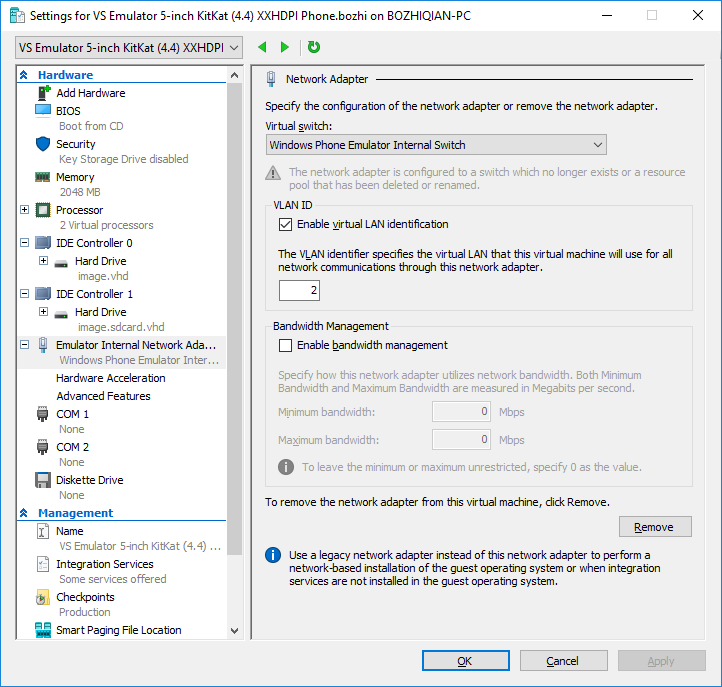722x687 pixels.
Task: Click the Smart Paging File Location icon
Action: tap(43, 630)
